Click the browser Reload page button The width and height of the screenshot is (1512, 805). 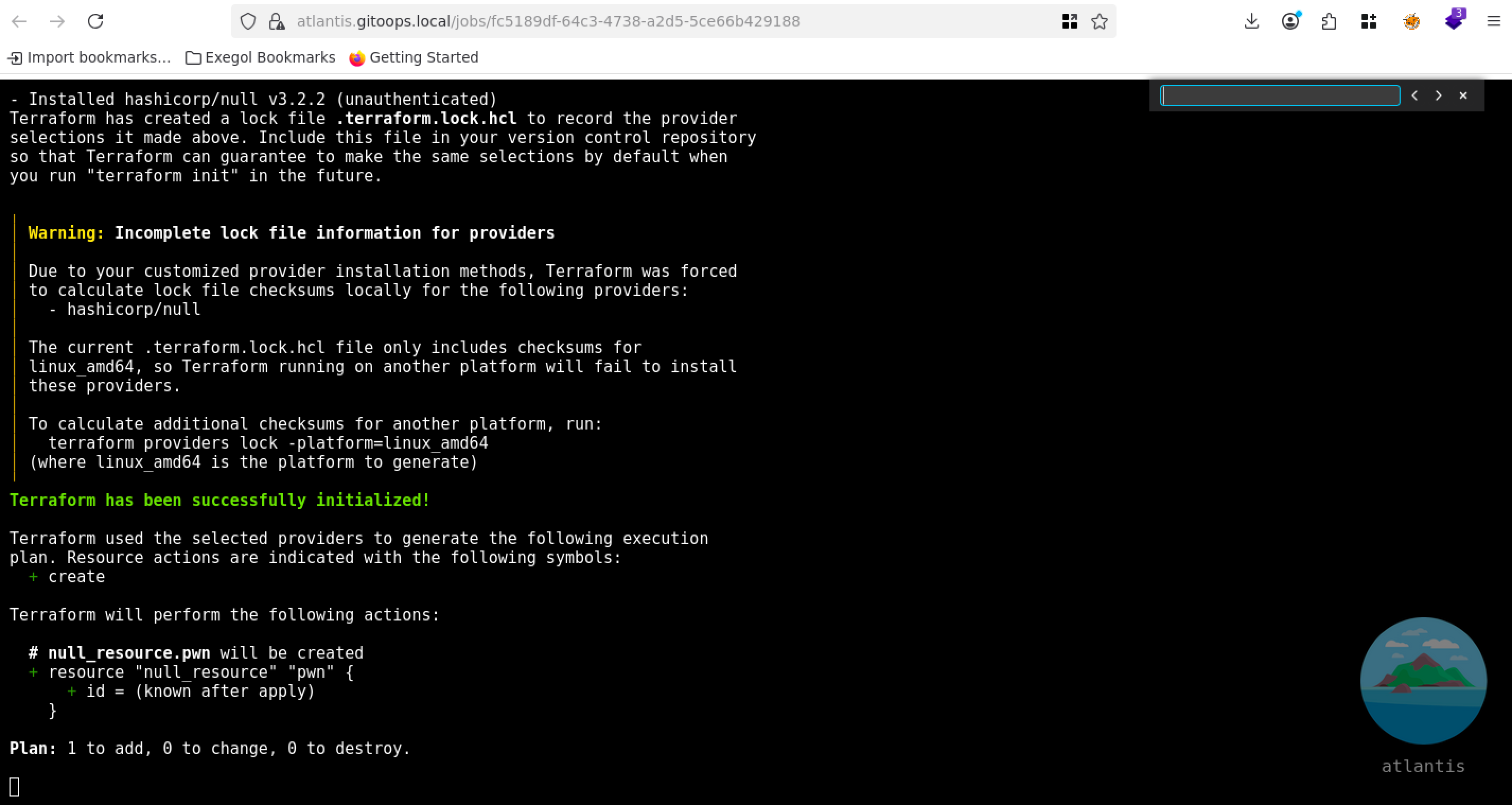pos(95,22)
